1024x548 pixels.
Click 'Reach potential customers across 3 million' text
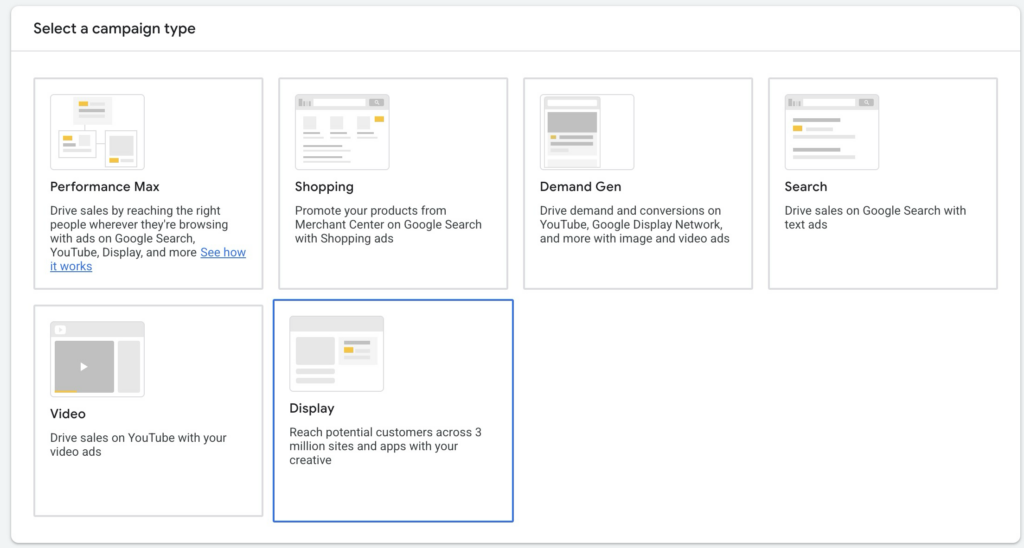(x=385, y=446)
